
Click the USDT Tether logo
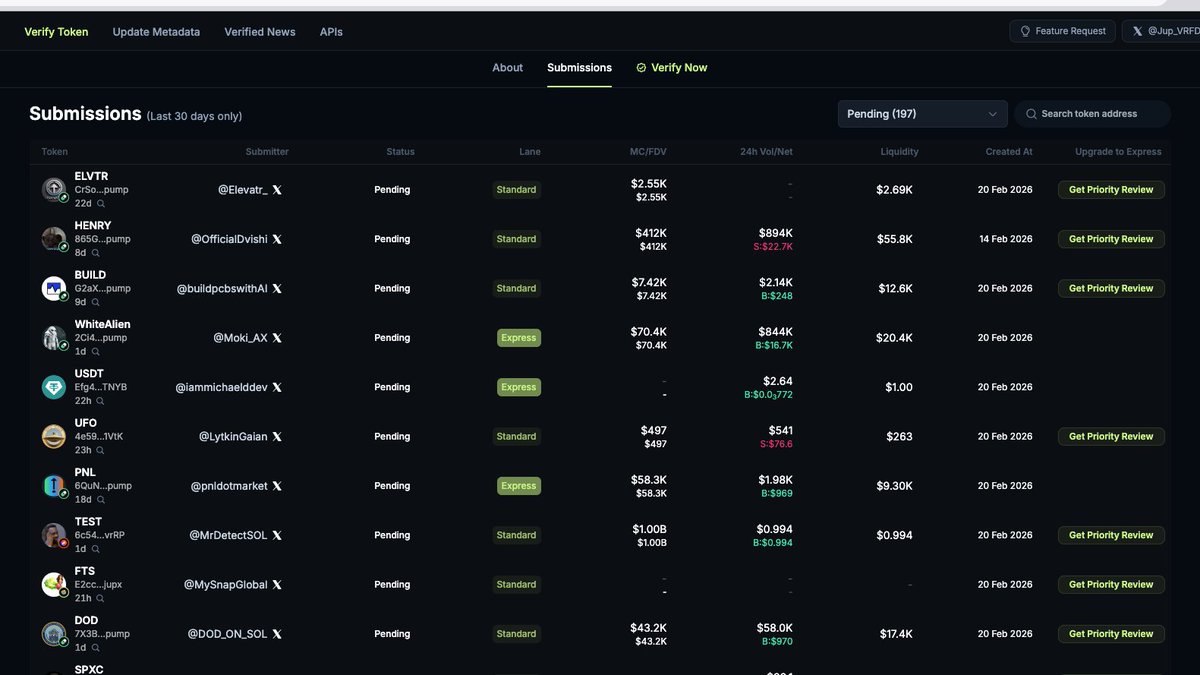click(x=53, y=387)
